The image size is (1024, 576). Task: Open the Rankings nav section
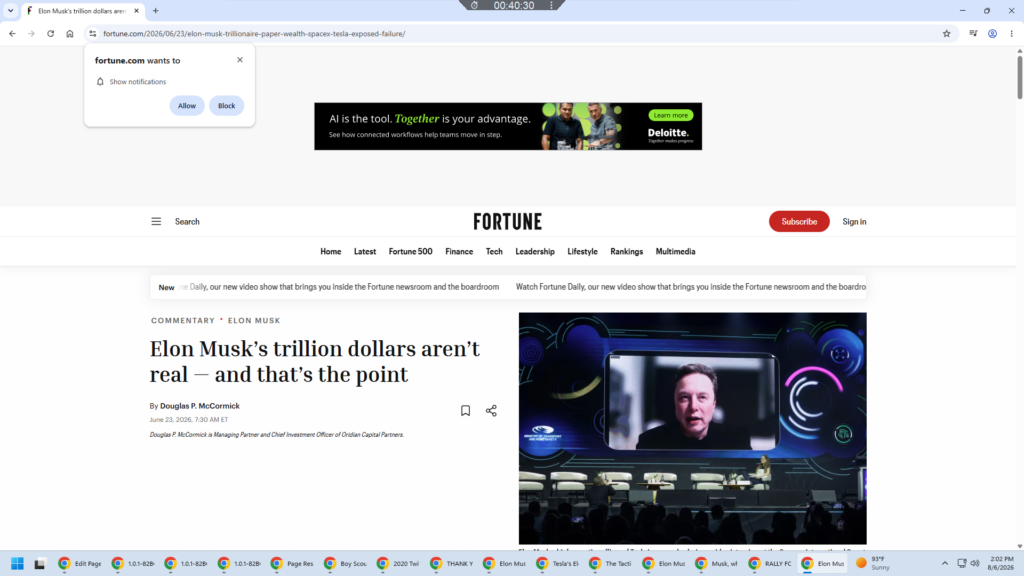point(626,251)
